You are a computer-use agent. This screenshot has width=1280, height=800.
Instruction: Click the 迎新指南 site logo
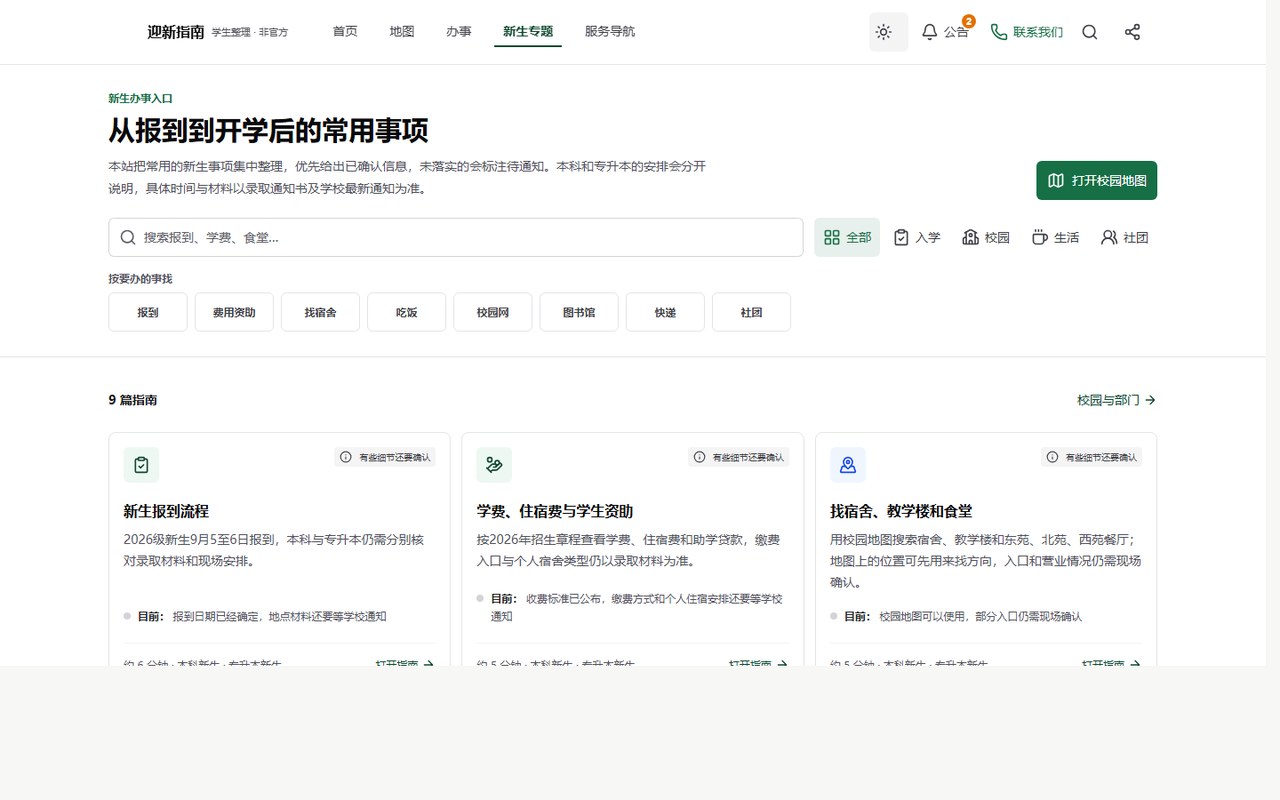pyautogui.click(x=175, y=32)
